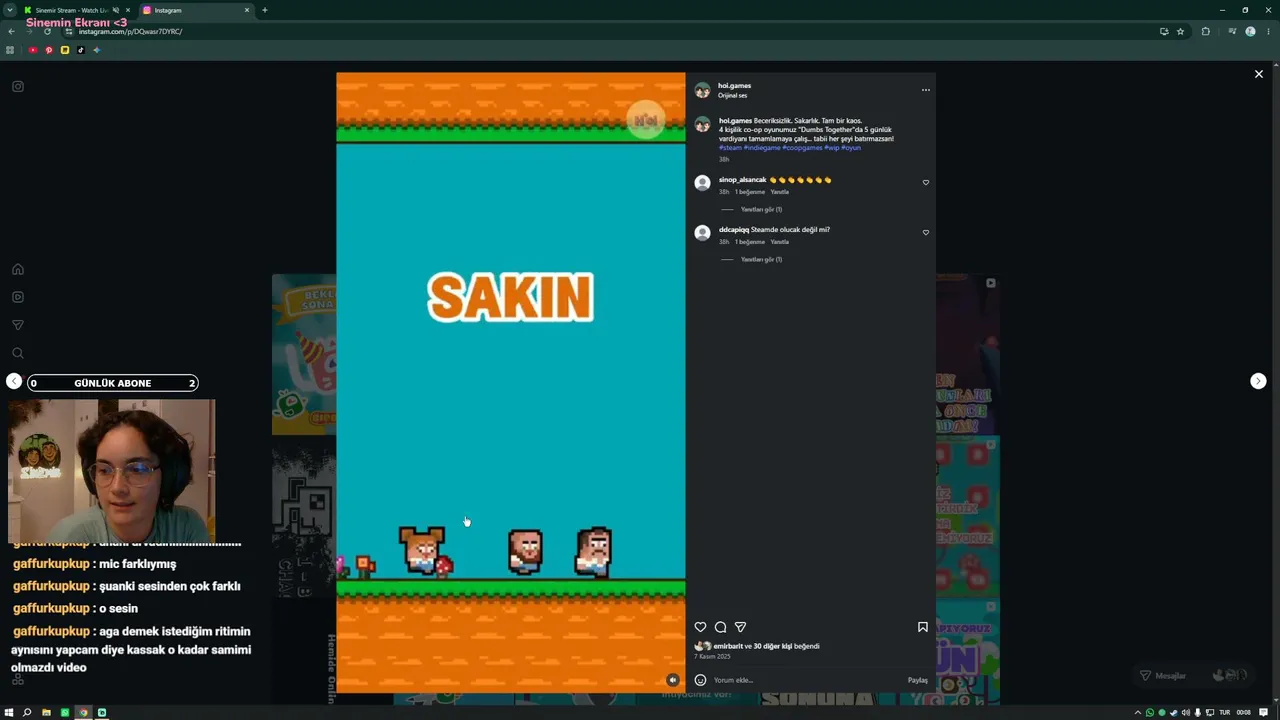Image resolution: width=1280 pixels, height=720 pixels.
Task: Click the Paylaş post-comment button
Action: pos(917,680)
